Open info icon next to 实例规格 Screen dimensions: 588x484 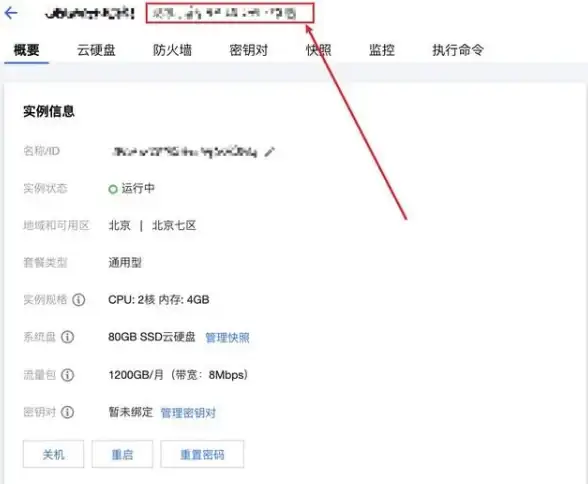(x=79, y=300)
